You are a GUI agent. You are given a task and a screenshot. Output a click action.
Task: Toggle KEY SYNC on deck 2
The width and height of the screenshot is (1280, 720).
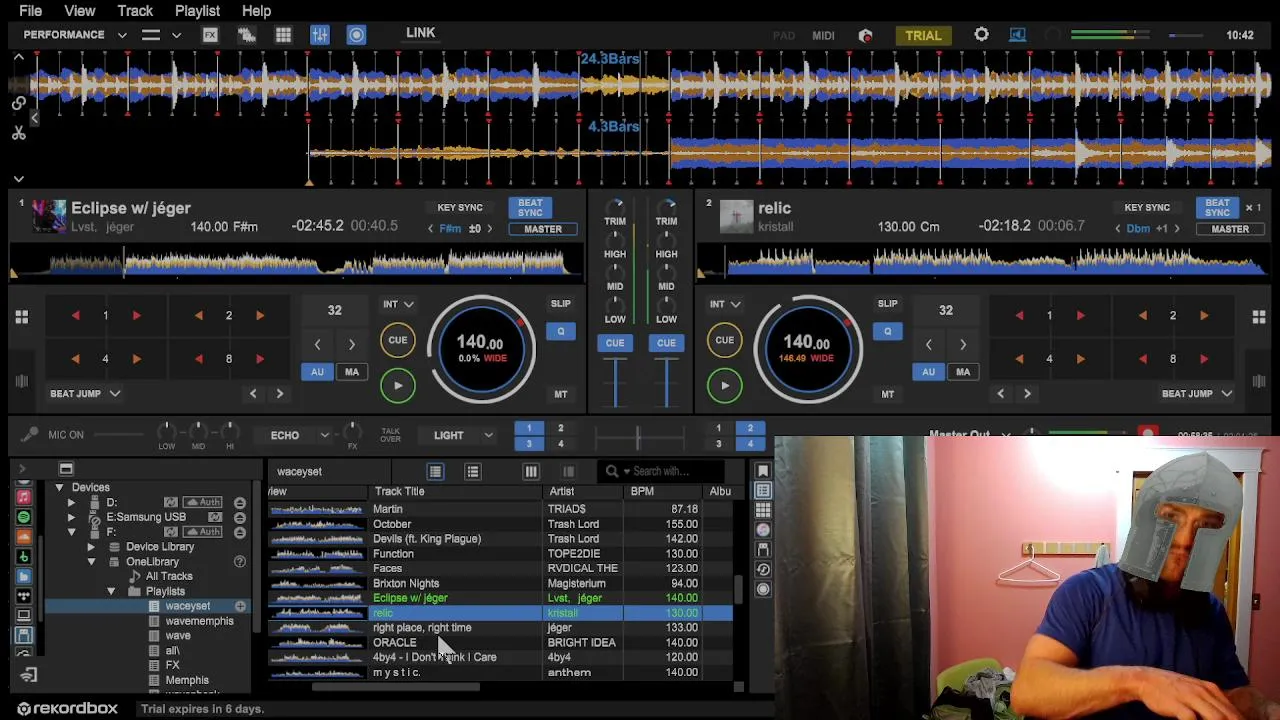pyautogui.click(x=1146, y=207)
